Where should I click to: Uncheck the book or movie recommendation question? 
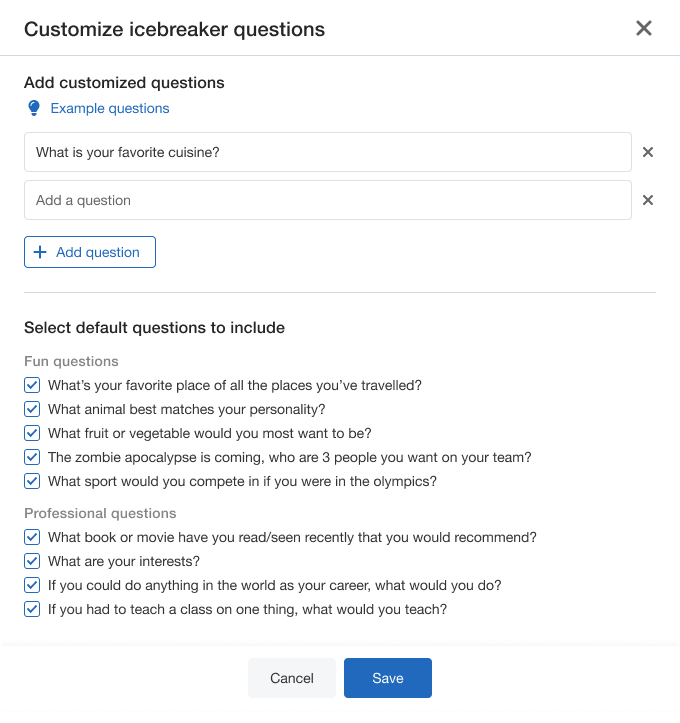(x=32, y=537)
